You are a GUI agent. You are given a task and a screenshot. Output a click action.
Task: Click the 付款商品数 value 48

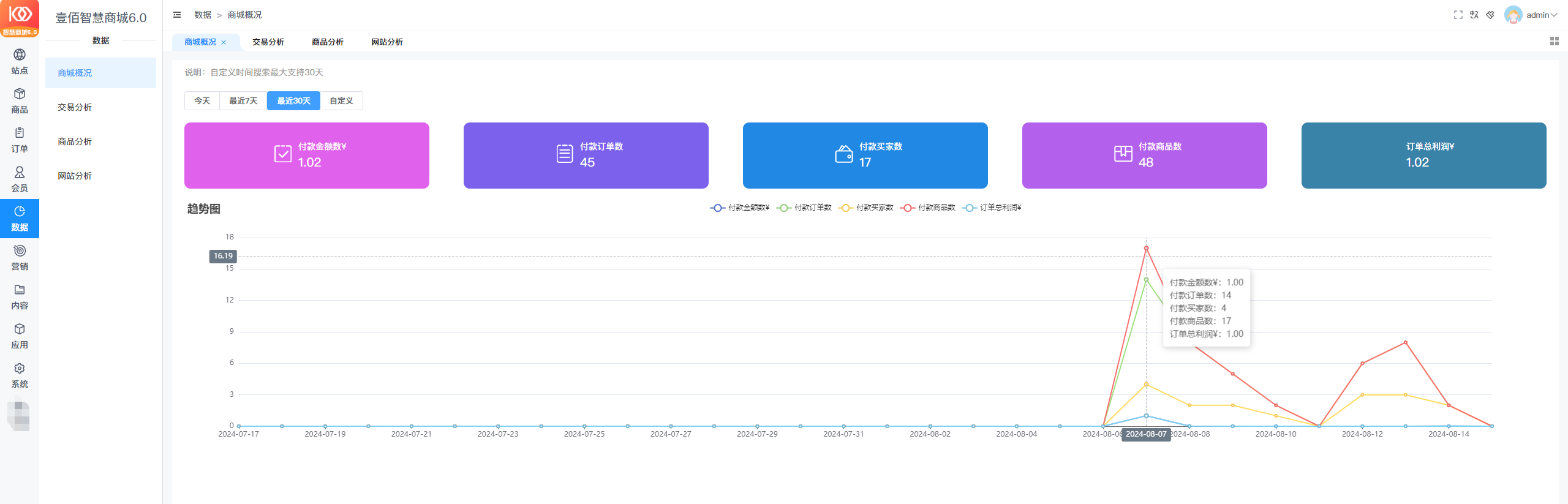click(x=1146, y=162)
